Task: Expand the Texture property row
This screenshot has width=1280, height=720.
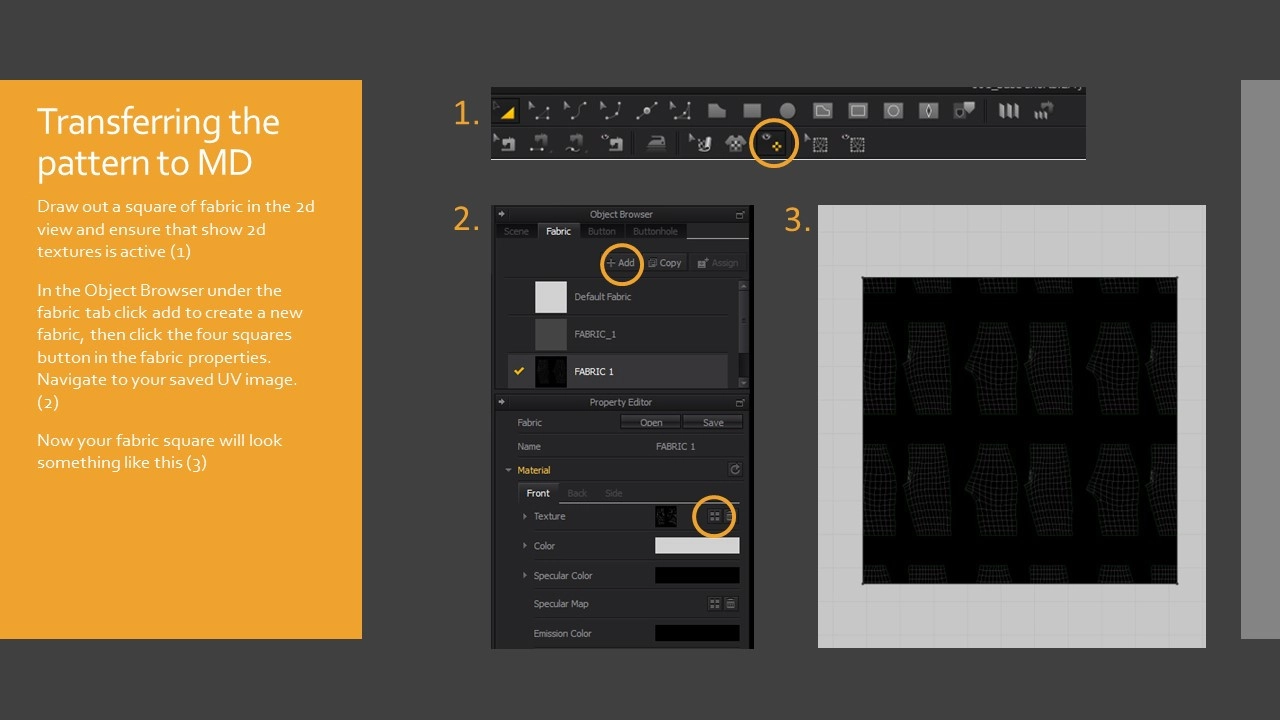Action: [x=525, y=516]
